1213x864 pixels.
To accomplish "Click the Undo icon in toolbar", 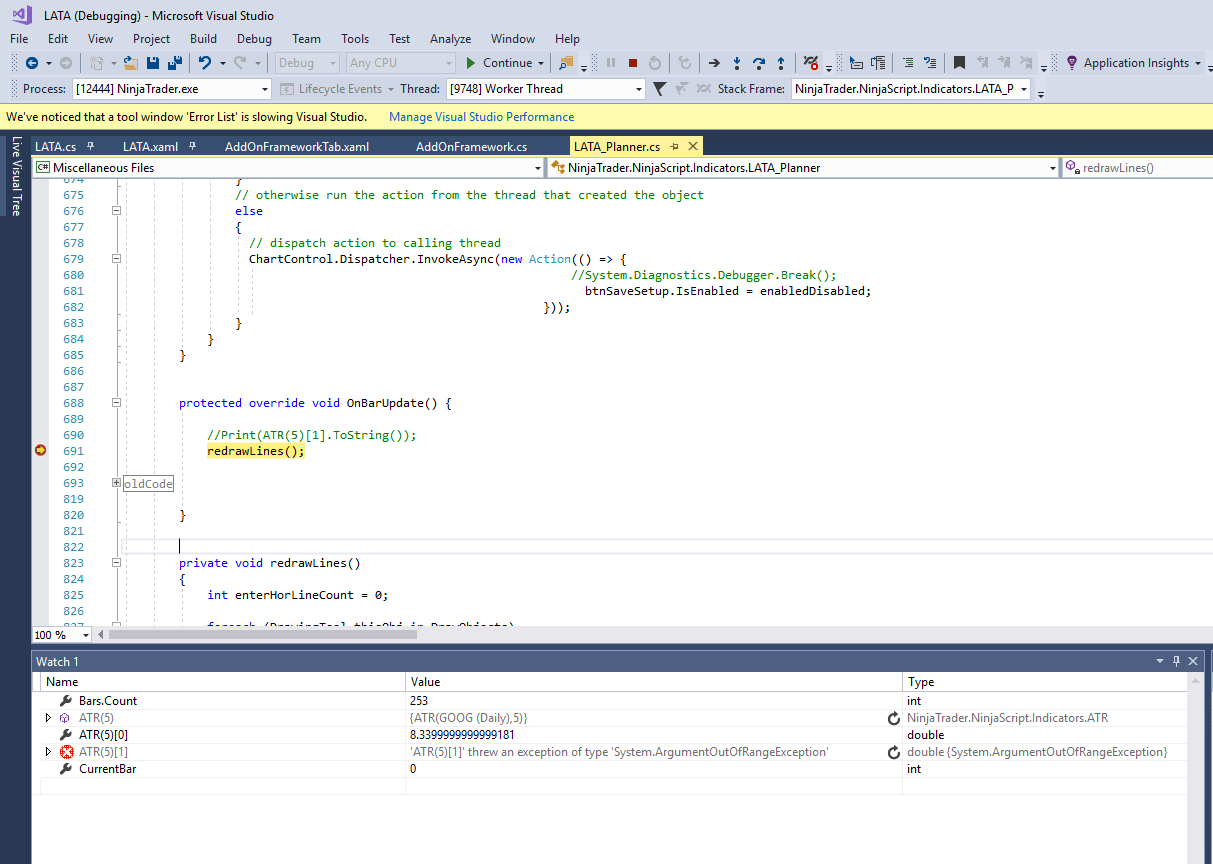I will point(204,63).
